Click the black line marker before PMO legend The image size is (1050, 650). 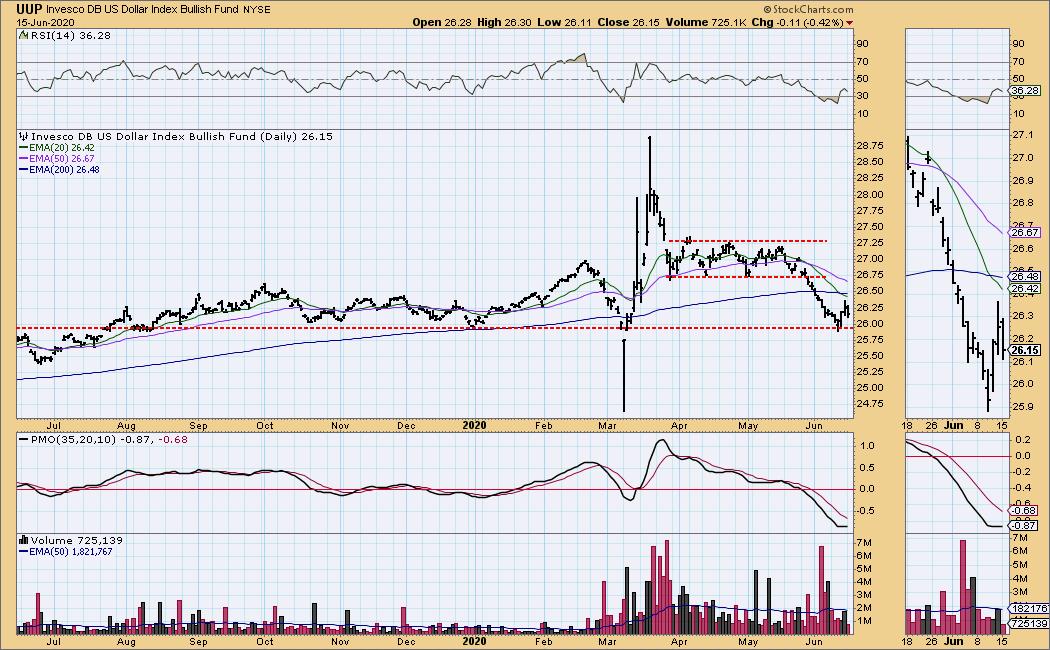click(x=23, y=440)
